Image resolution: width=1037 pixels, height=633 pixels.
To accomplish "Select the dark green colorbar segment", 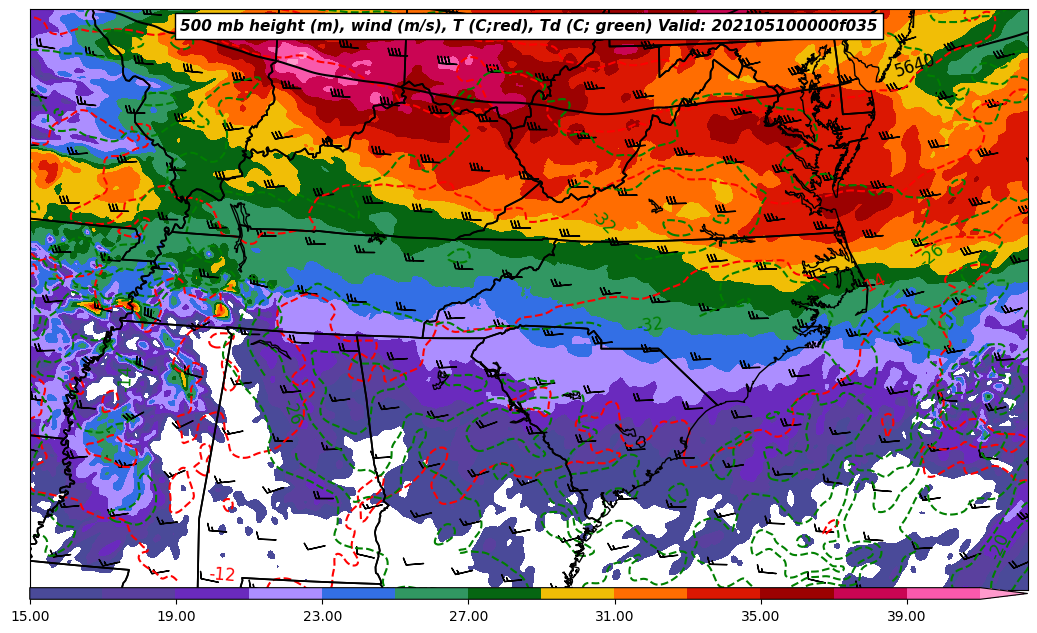I will 504,593.
